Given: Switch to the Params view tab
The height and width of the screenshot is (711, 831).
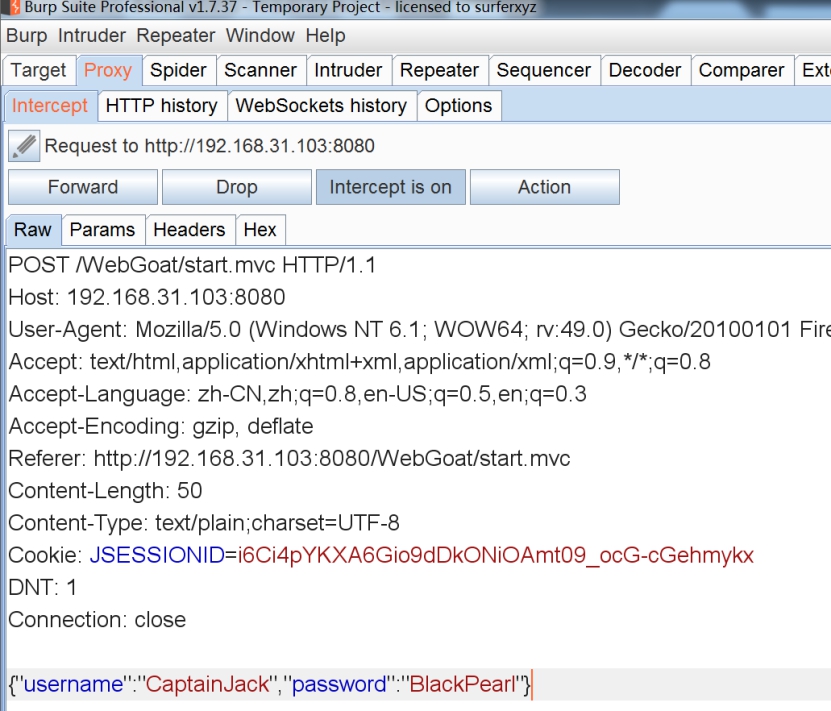Looking at the screenshot, I should pyautogui.click(x=102, y=230).
